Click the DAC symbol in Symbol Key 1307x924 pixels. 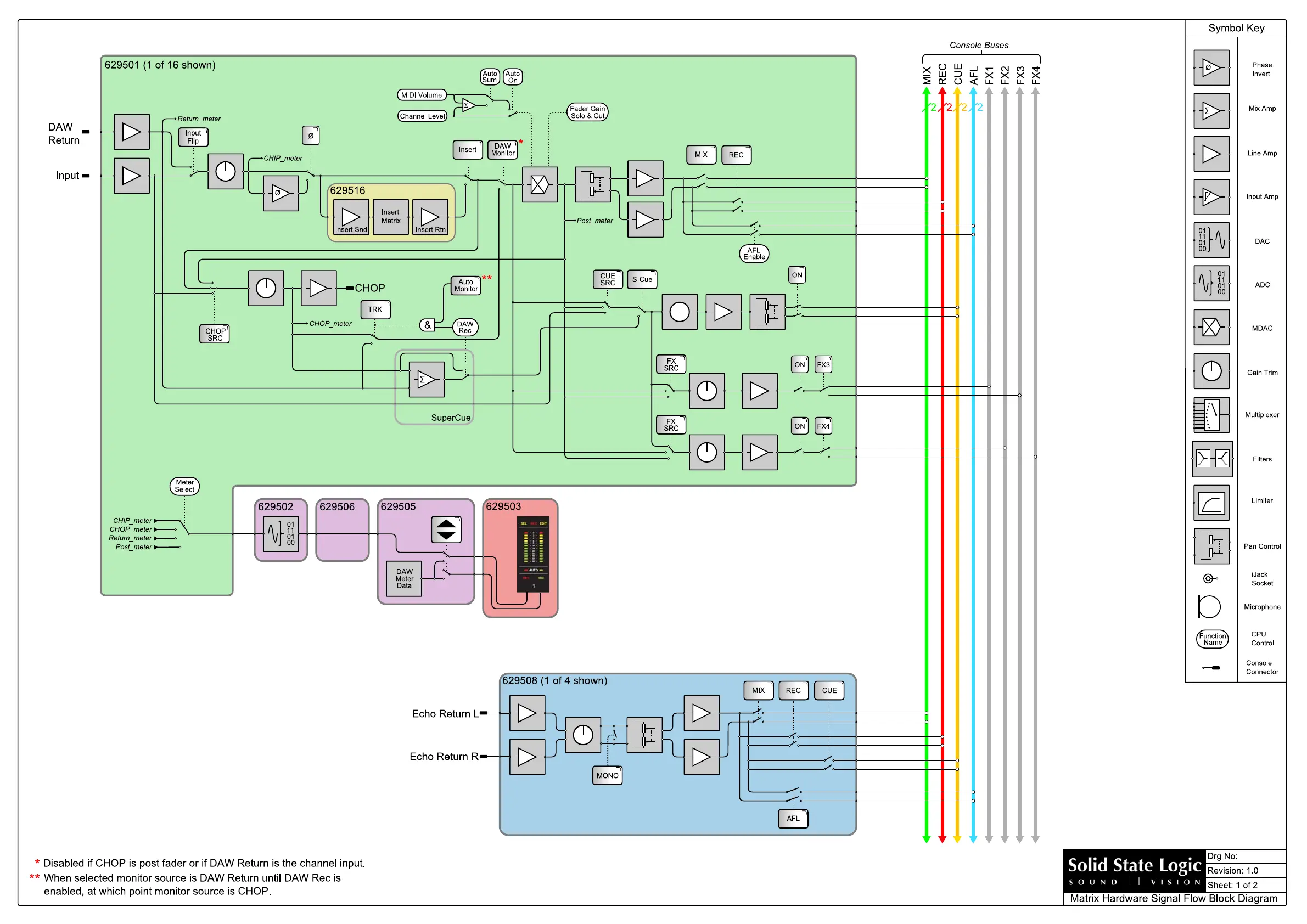[1211, 241]
